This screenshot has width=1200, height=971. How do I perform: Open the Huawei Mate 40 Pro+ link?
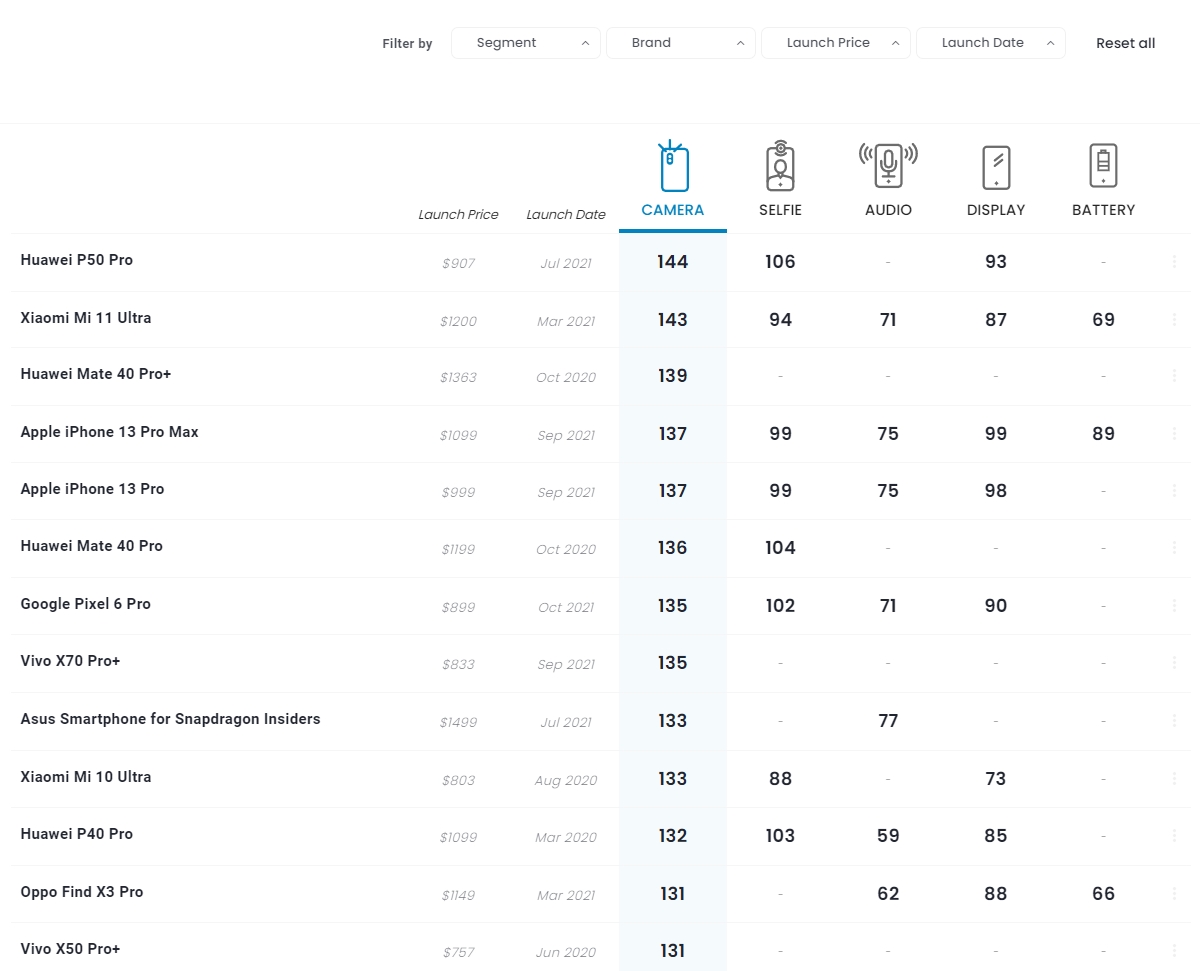pos(96,374)
